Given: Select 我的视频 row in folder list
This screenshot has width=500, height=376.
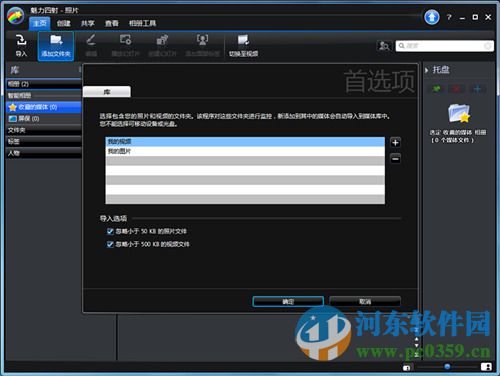Looking at the screenshot, I should point(245,142).
